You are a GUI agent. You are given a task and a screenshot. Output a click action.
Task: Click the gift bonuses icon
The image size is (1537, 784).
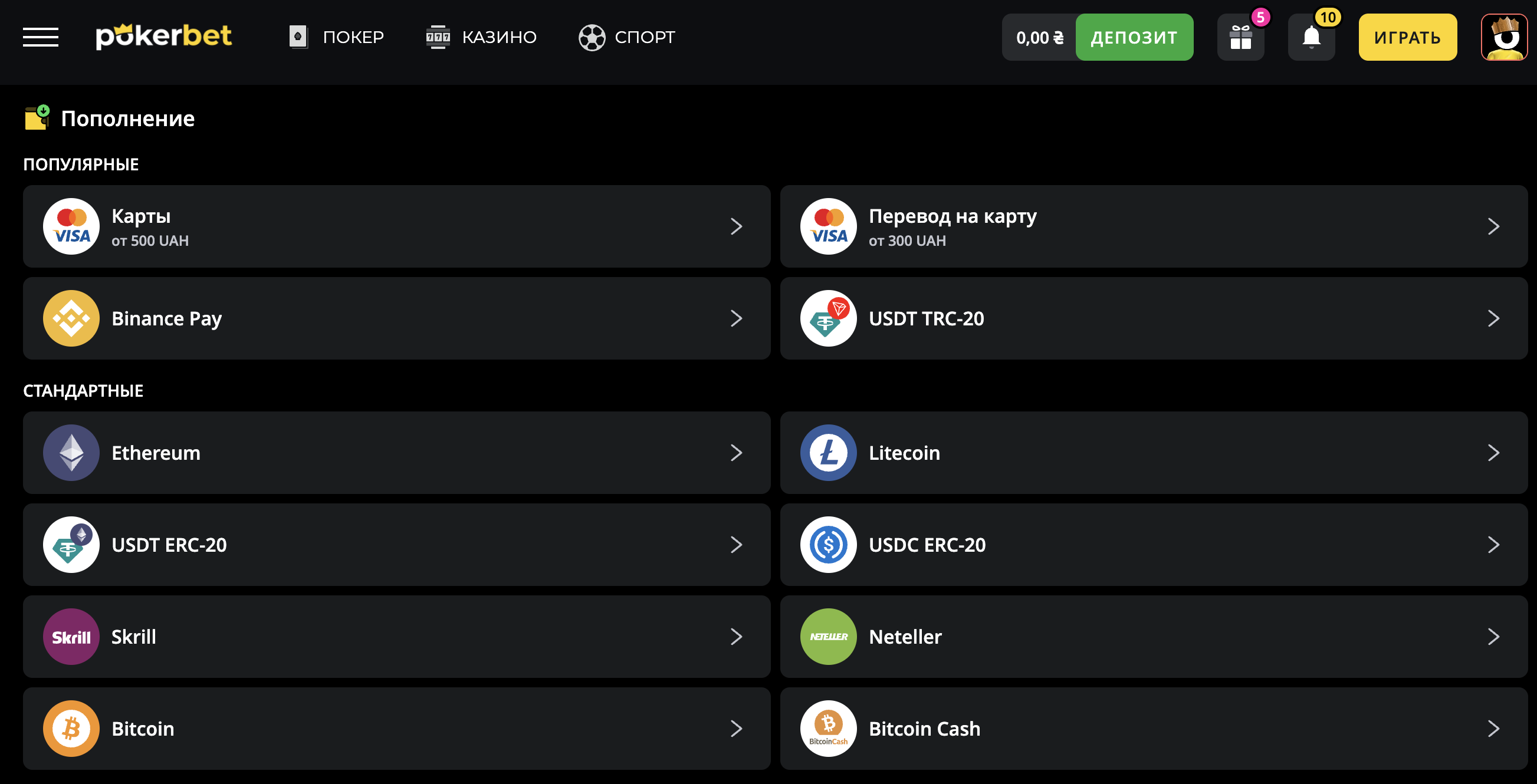[x=1240, y=38]
